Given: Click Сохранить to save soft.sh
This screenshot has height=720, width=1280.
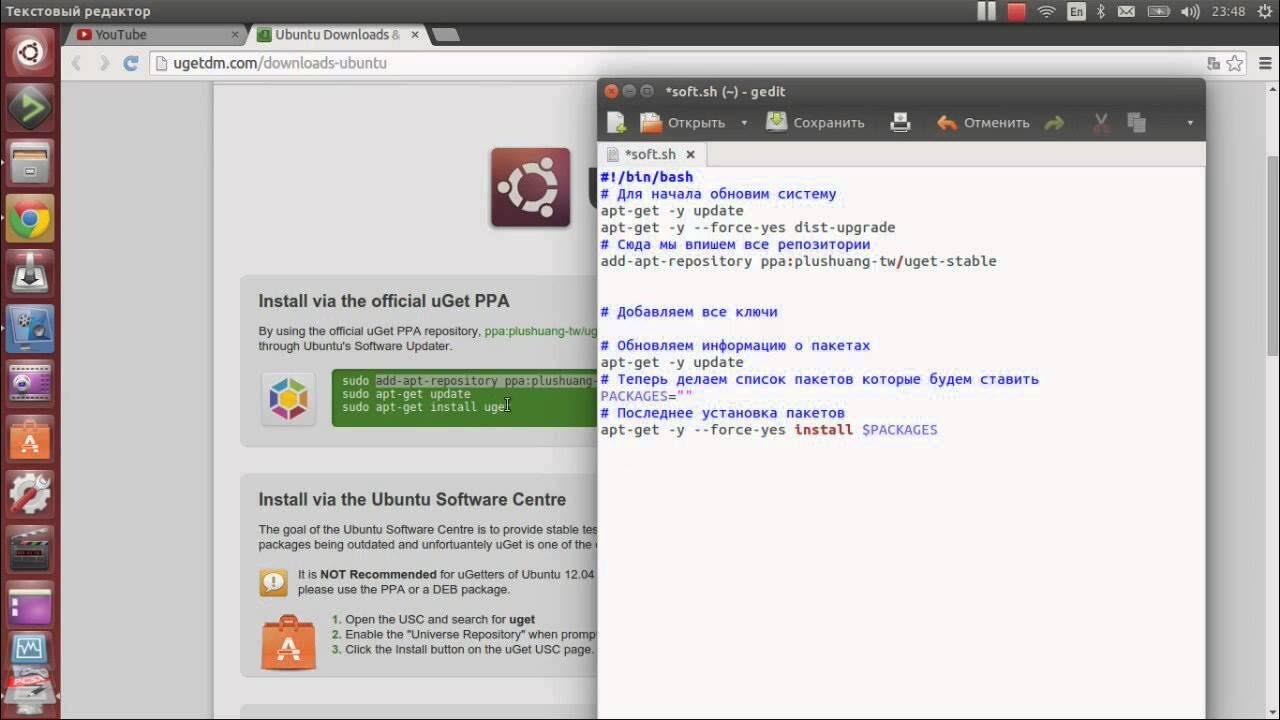Looking at the screenshot, I should coord(815,123).
